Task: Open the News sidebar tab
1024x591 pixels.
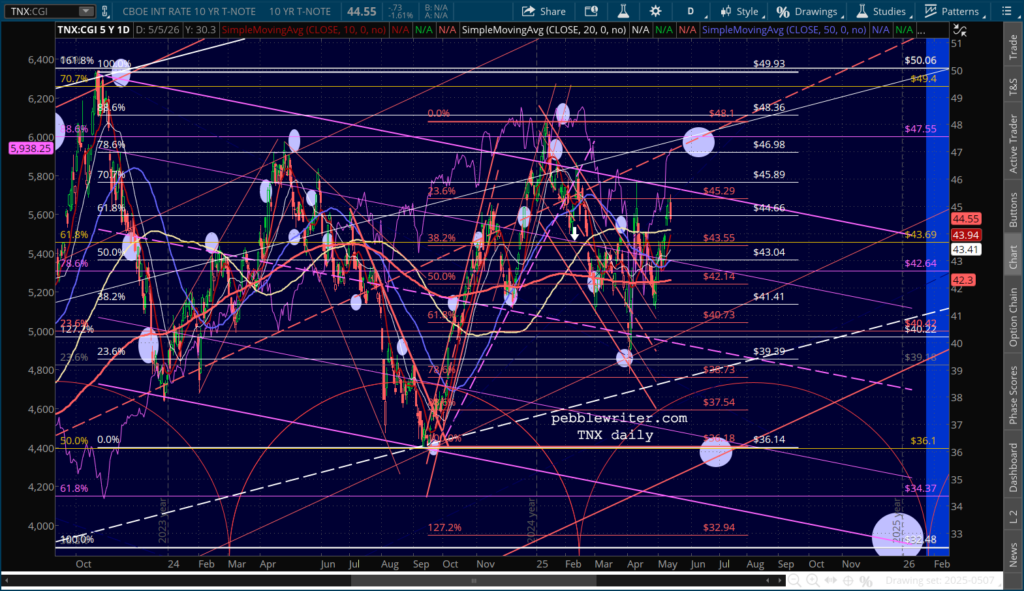Action: click(x=1013, y=554)
